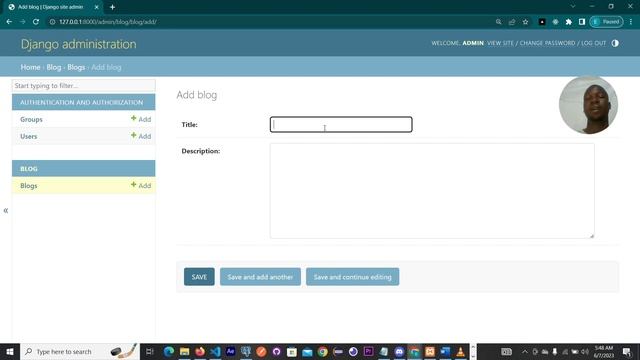Click the share page icon
The image size is (640, 360).
coord(512,22)
